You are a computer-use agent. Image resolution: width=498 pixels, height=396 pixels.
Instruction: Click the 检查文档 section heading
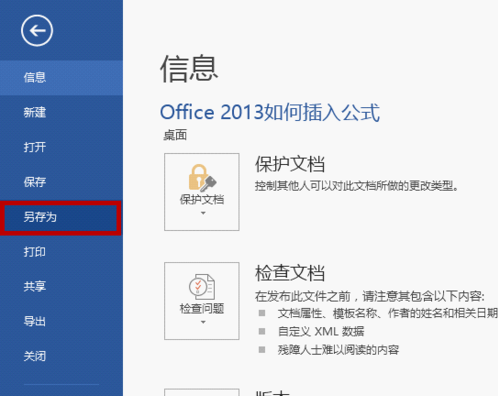coord(290,273)
